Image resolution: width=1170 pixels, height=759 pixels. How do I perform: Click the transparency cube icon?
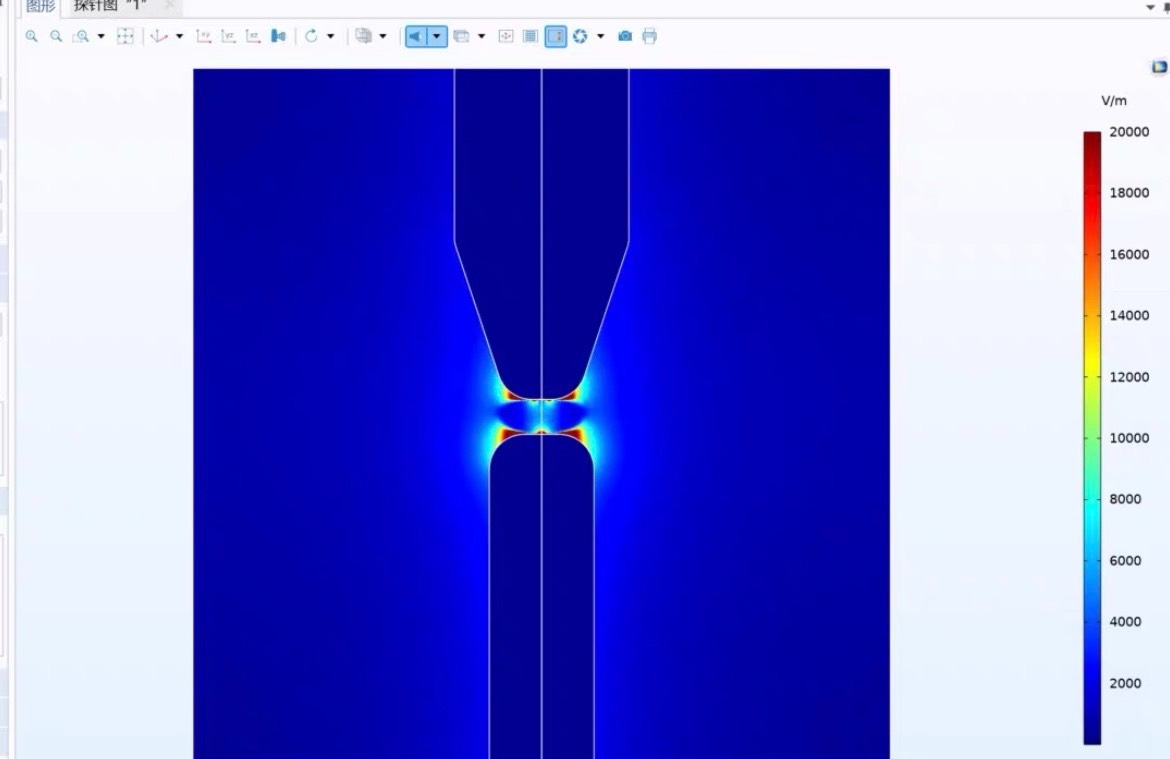(363, 36)
